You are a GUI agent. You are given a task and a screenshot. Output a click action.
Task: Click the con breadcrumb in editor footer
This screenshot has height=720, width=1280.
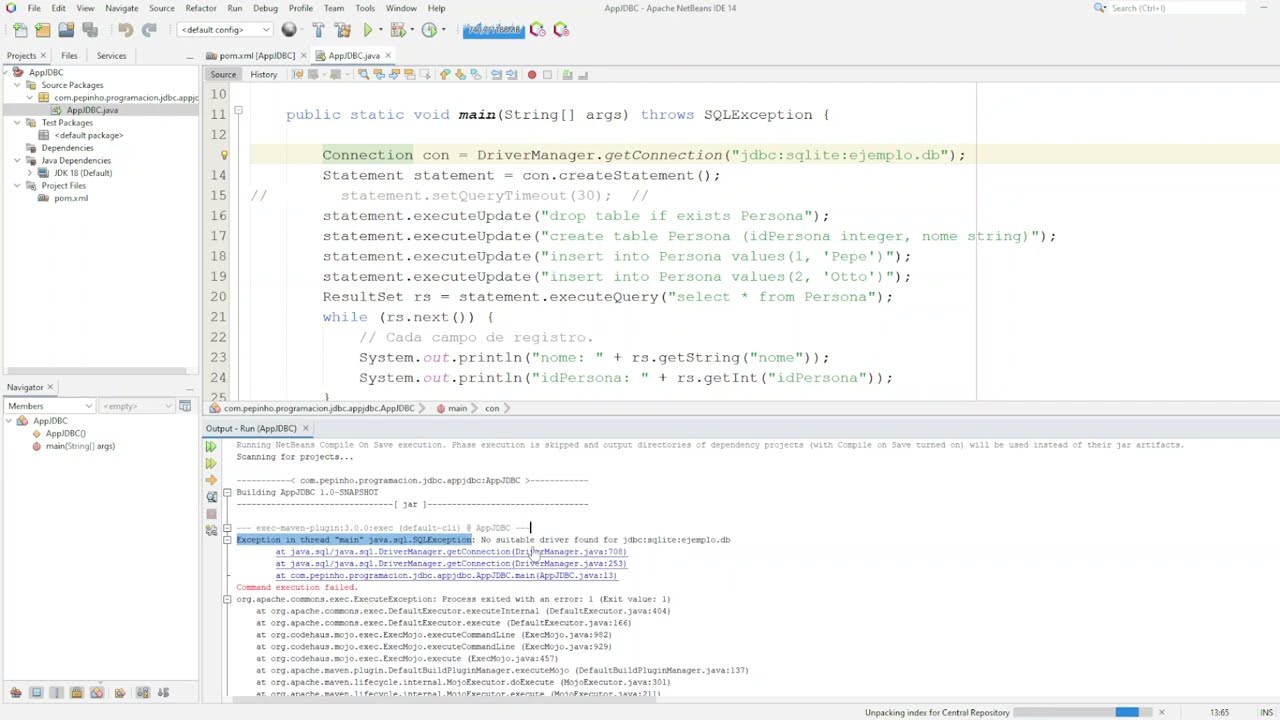coord(492,408)
